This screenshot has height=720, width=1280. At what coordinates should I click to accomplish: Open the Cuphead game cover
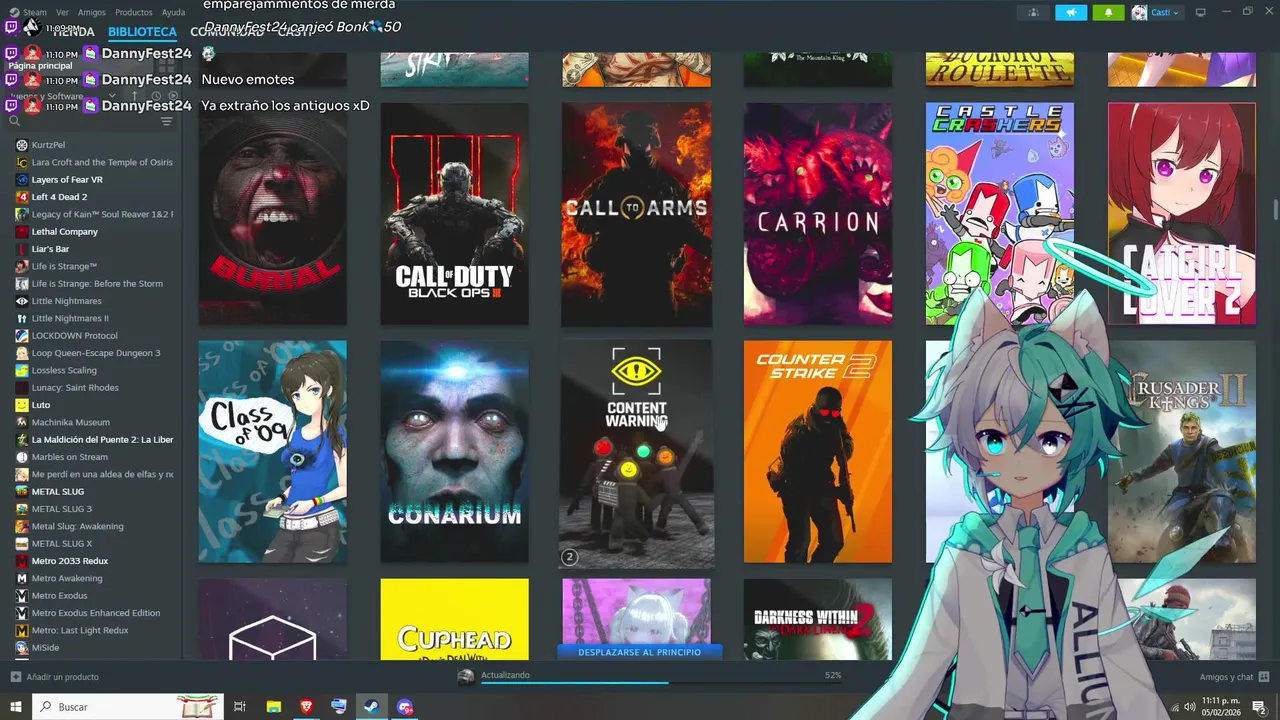pyautogui.click(x=454, y=619)
